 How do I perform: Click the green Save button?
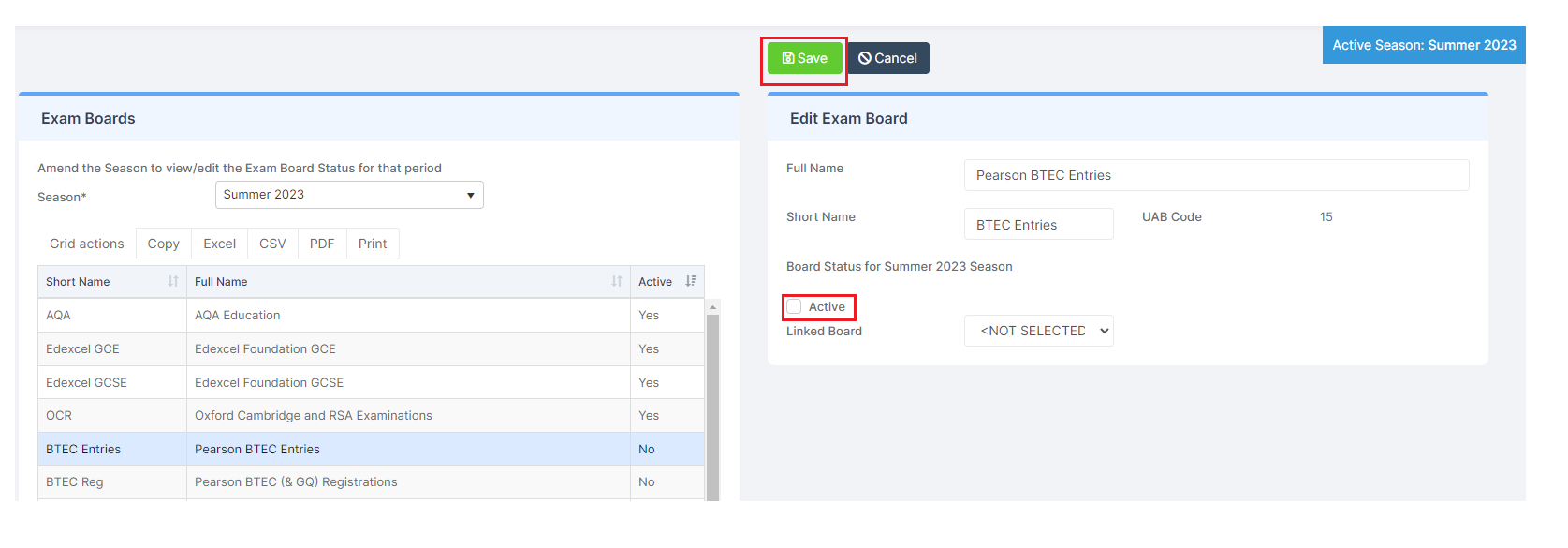point(804,58)
